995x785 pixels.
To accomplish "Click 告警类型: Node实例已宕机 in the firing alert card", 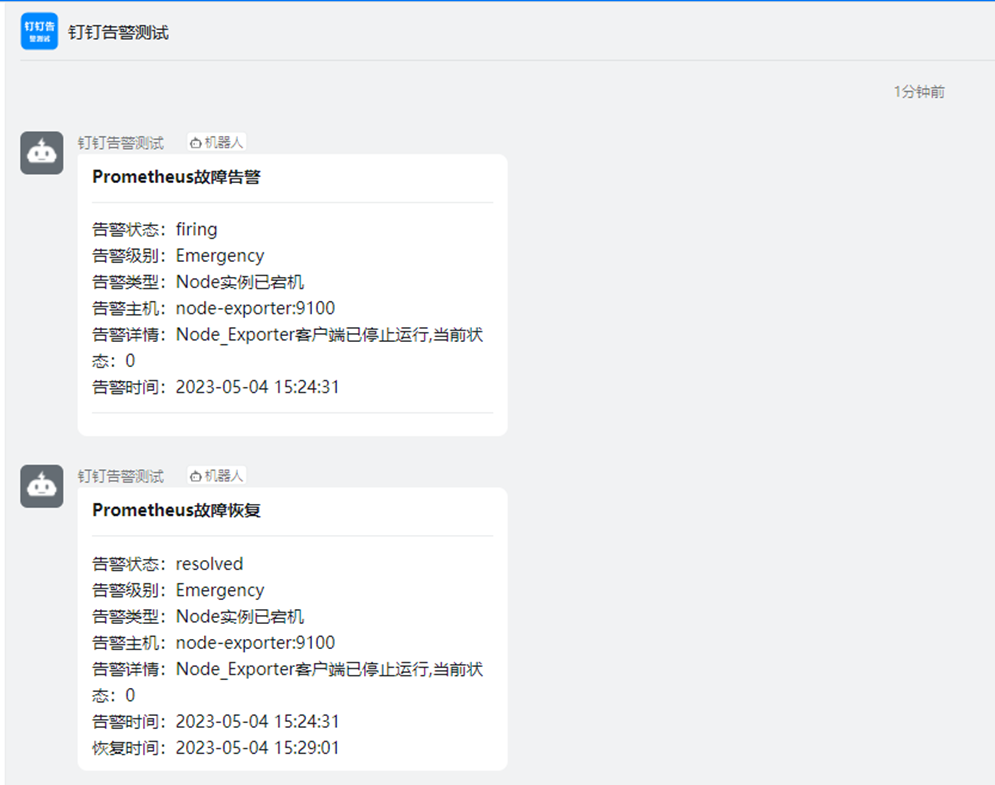I will [198, 282].
